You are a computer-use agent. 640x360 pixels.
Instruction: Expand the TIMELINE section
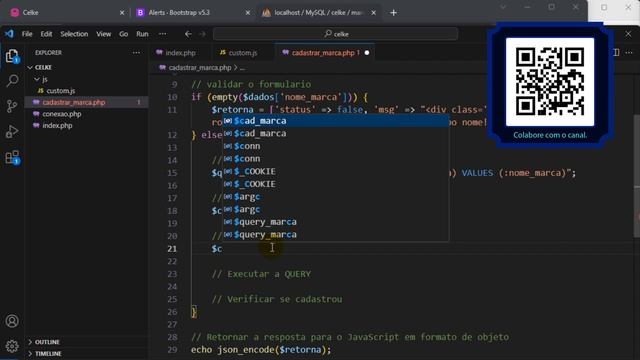pyautogui.click(x=86, y=353)
